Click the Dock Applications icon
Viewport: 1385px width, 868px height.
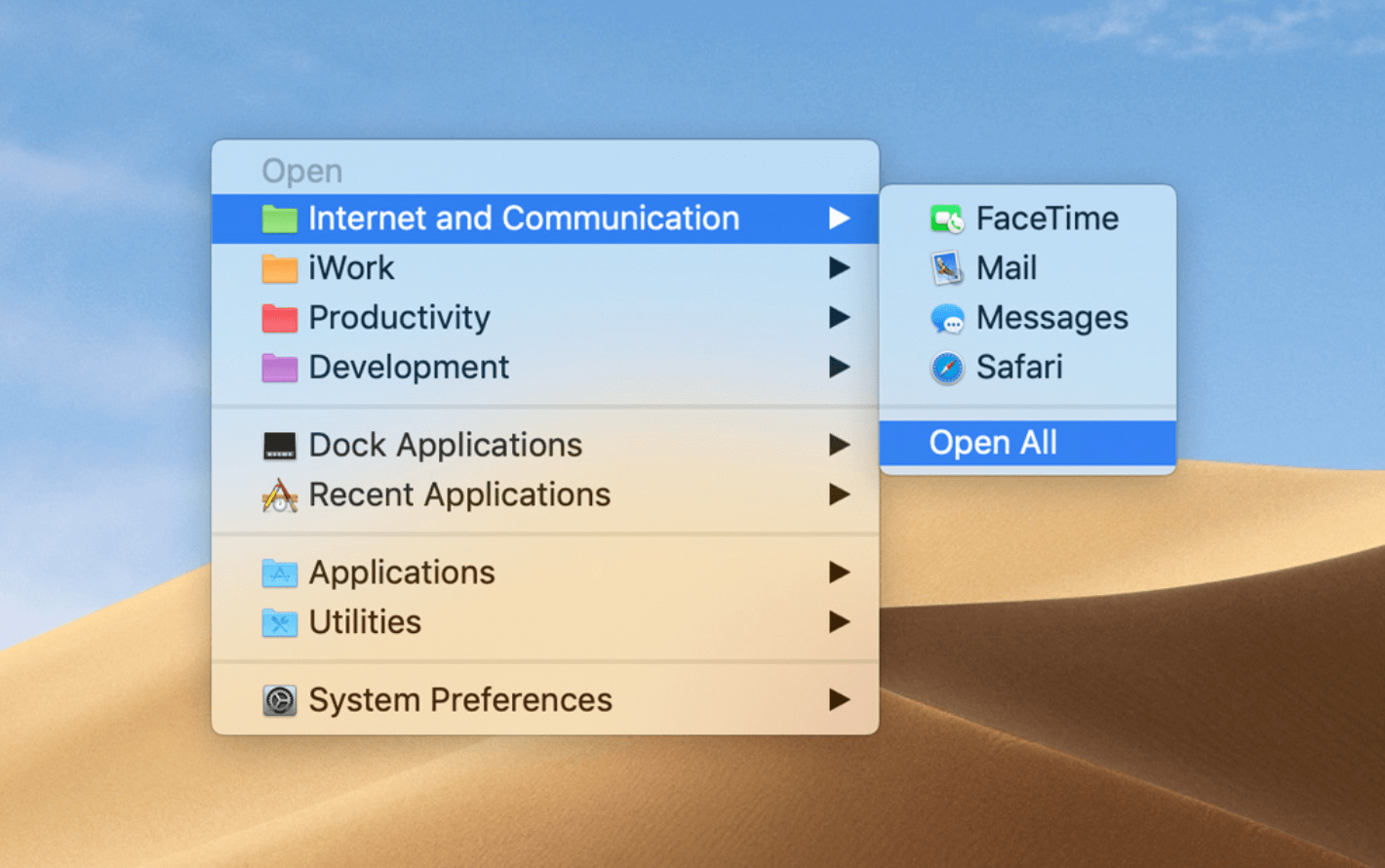coord(280,446)
